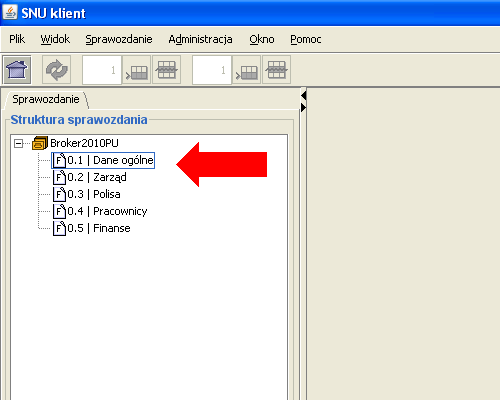Switch to the Sprawozdanie tab
Viewport: 500px width, 400px height.
[46, 99]
